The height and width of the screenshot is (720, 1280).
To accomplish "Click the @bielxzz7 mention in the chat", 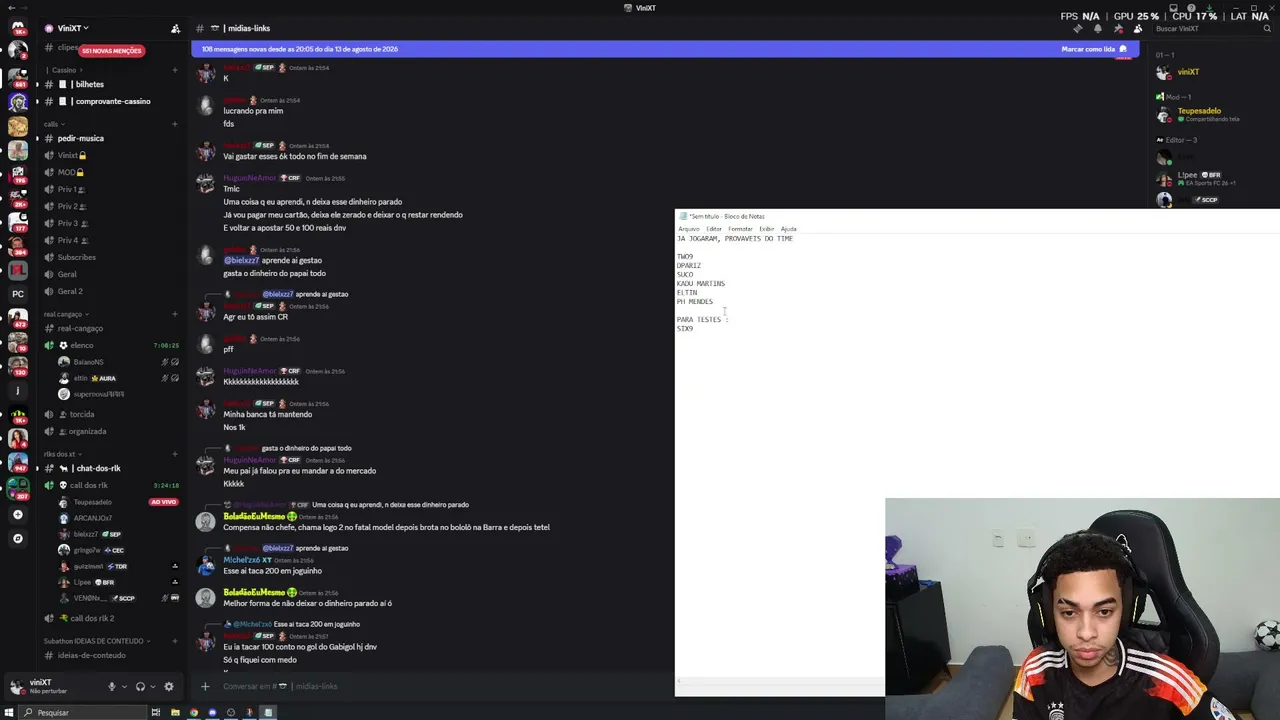I will (x=241, y=260).
